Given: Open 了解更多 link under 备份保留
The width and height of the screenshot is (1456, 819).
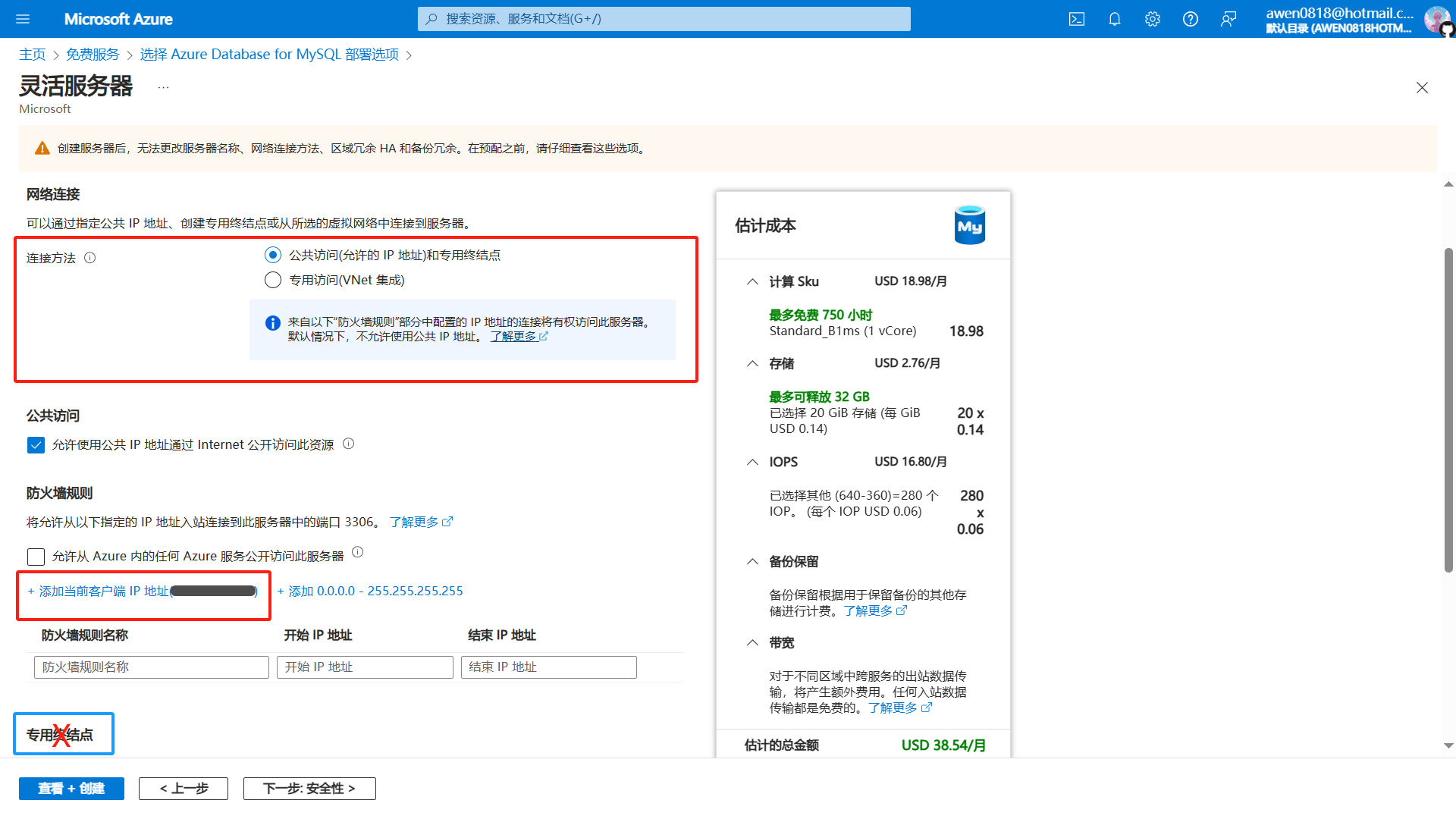Looking at the screenshot, I should (x=875, y=610).
